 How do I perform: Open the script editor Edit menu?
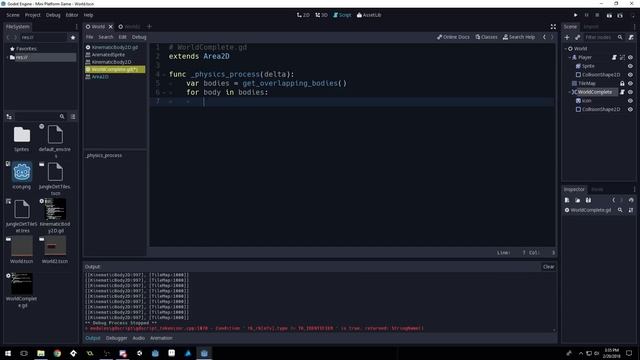(x=122, y=37)
